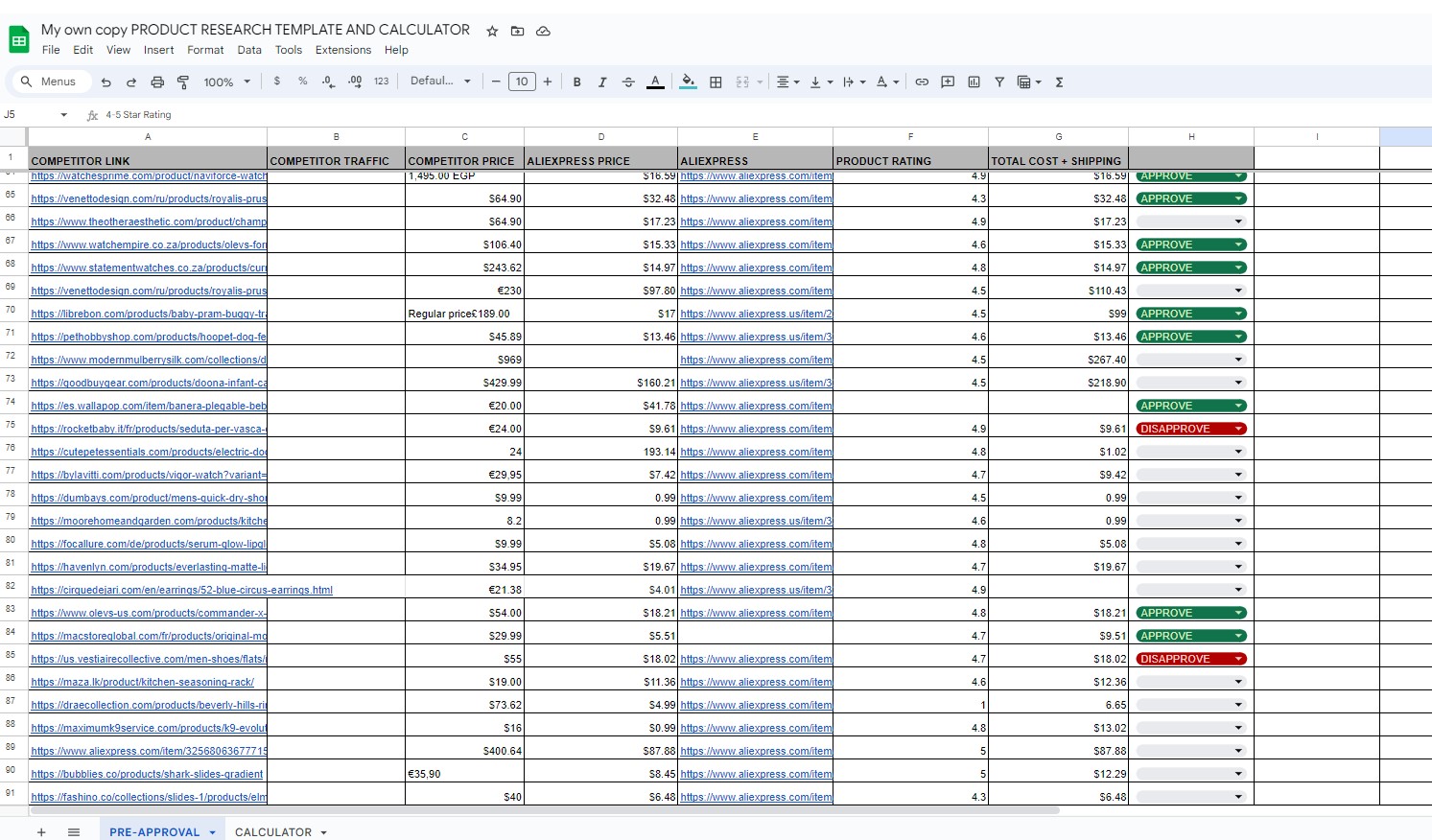Expand the empty status dropdown in row 72
The height and width of the screenshot is (840, 1432).
[1238, 360]
